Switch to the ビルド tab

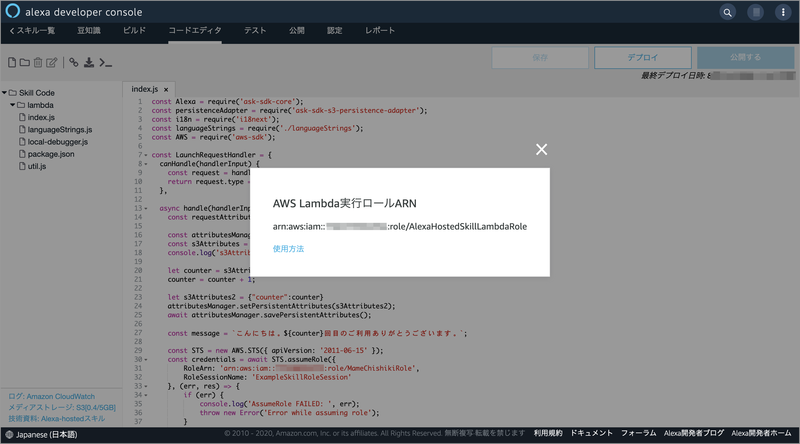coord(134,31)
